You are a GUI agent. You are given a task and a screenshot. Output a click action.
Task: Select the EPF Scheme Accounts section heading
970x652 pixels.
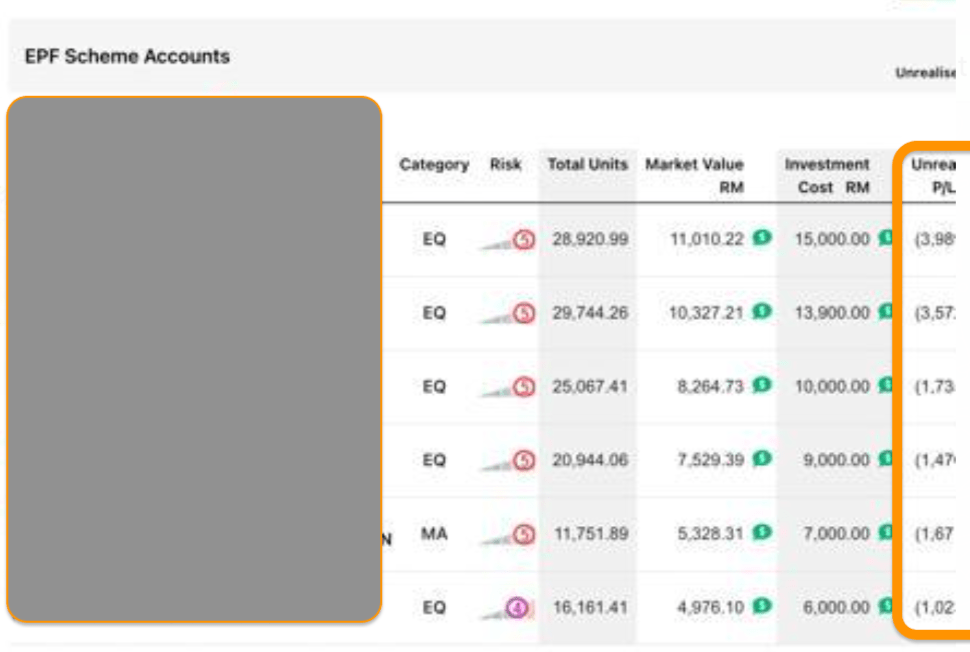click(127, 57)
